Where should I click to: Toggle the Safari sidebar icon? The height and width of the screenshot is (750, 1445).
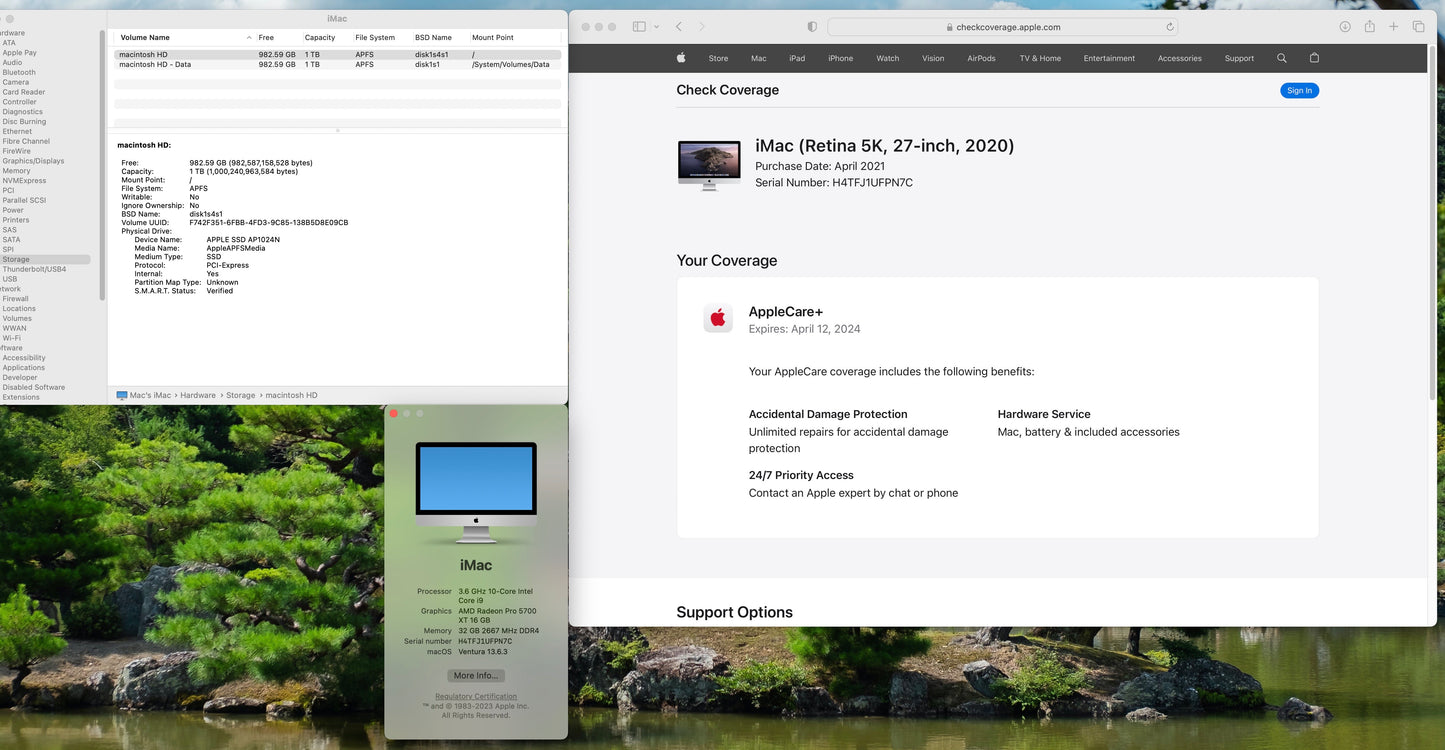click(638, 27)
